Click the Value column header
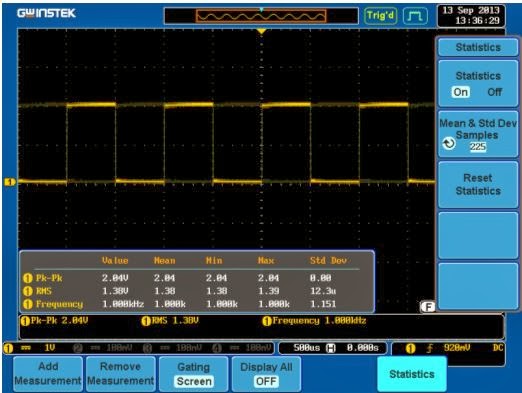 point(115,260)
